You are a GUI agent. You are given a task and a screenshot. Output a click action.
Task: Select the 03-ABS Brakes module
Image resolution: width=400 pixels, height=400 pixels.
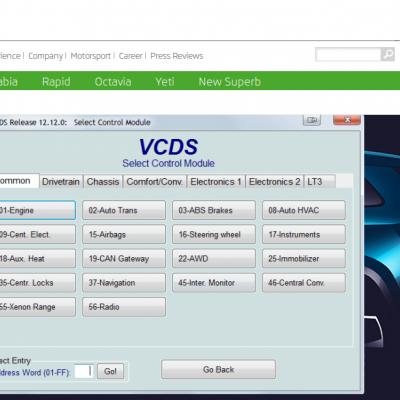tap(214, 210)
